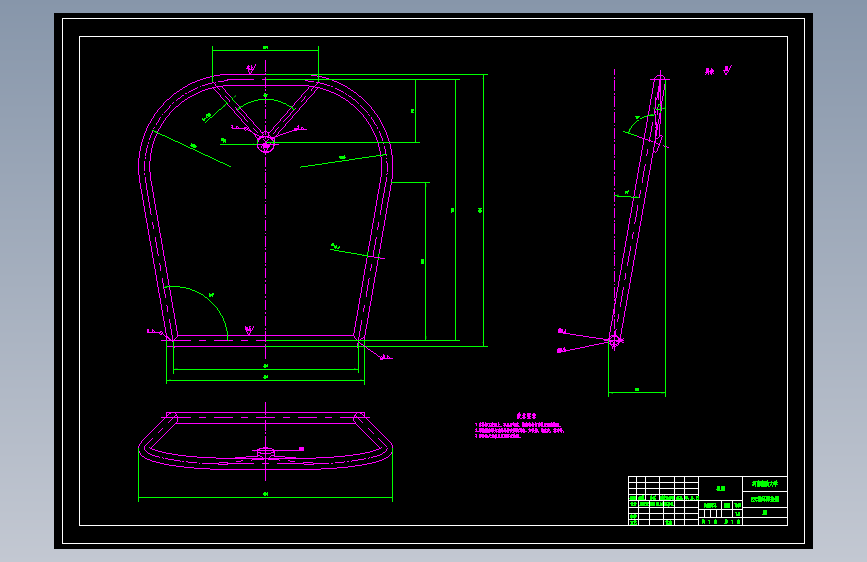Pick the pivot circle at side view bottom
The height and width of the screenshot is (562, 867).
[x=614, y=340]
